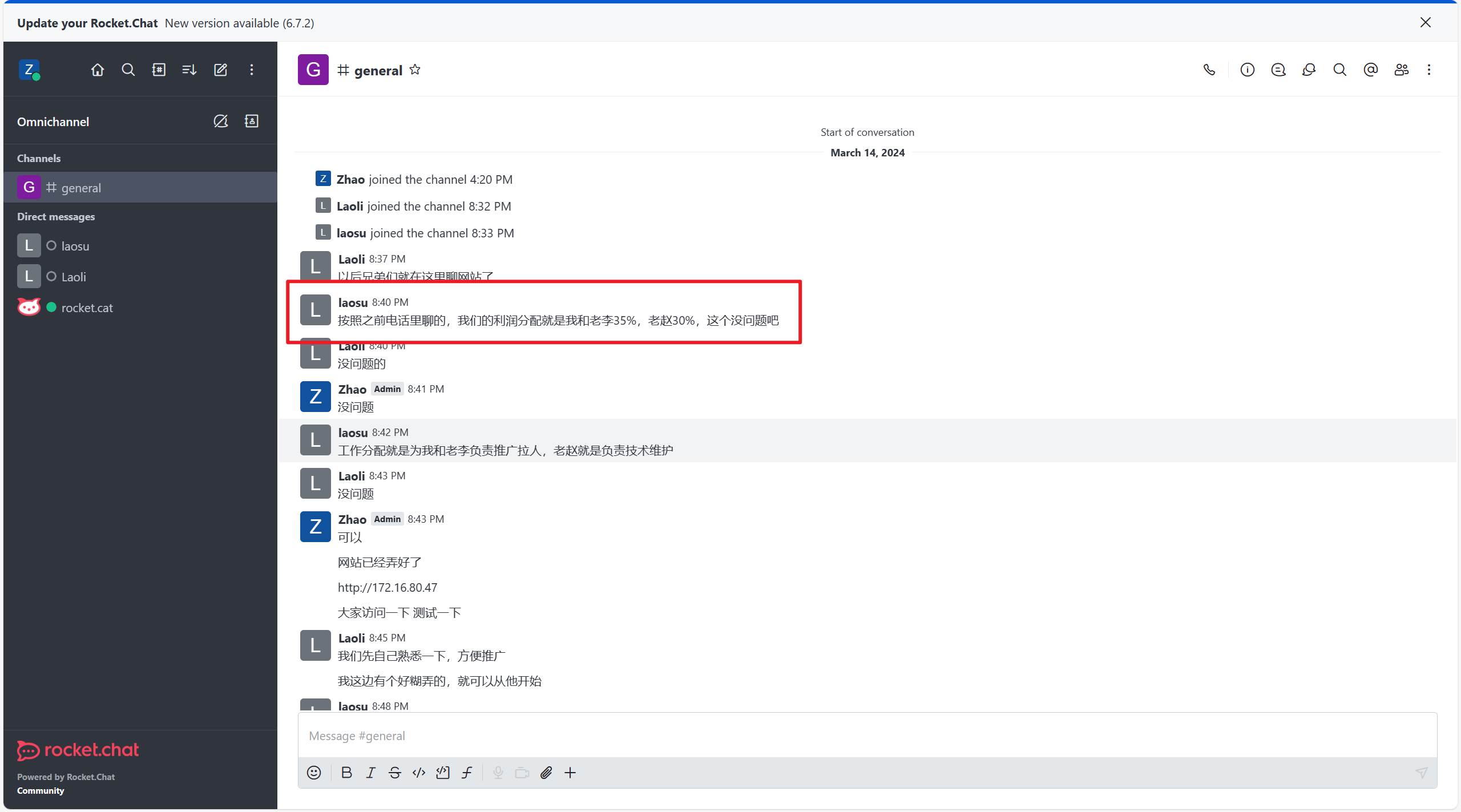Click the Create new pencil icon
The image size is (1461, 812).
point(220,70)
